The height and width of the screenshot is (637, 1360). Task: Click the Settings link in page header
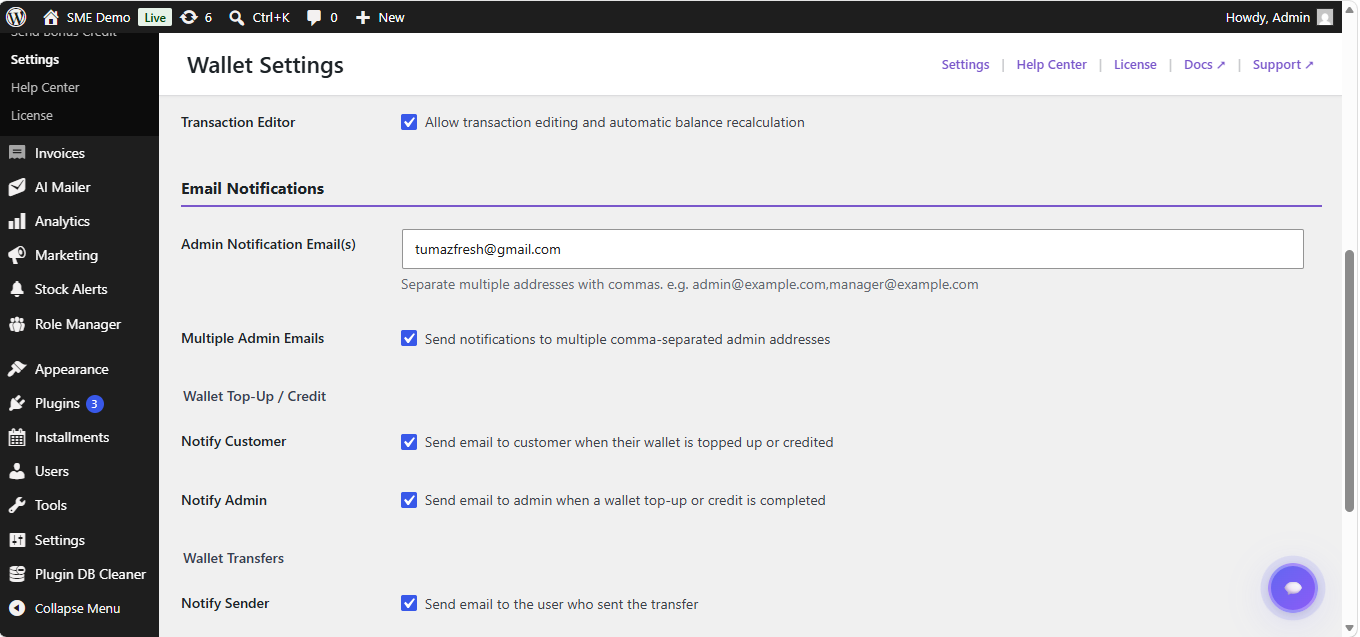[965, 64]
